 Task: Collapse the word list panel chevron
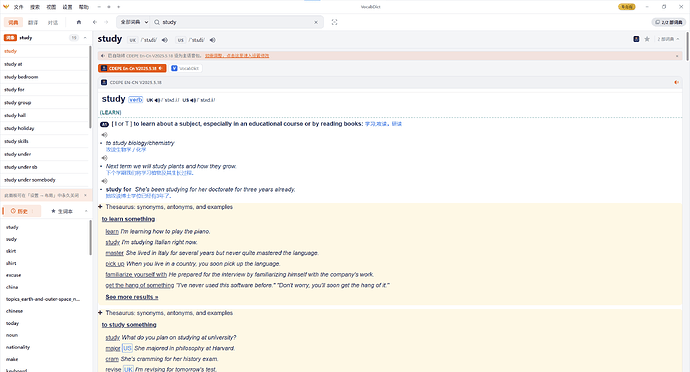(x=85, y=38)
